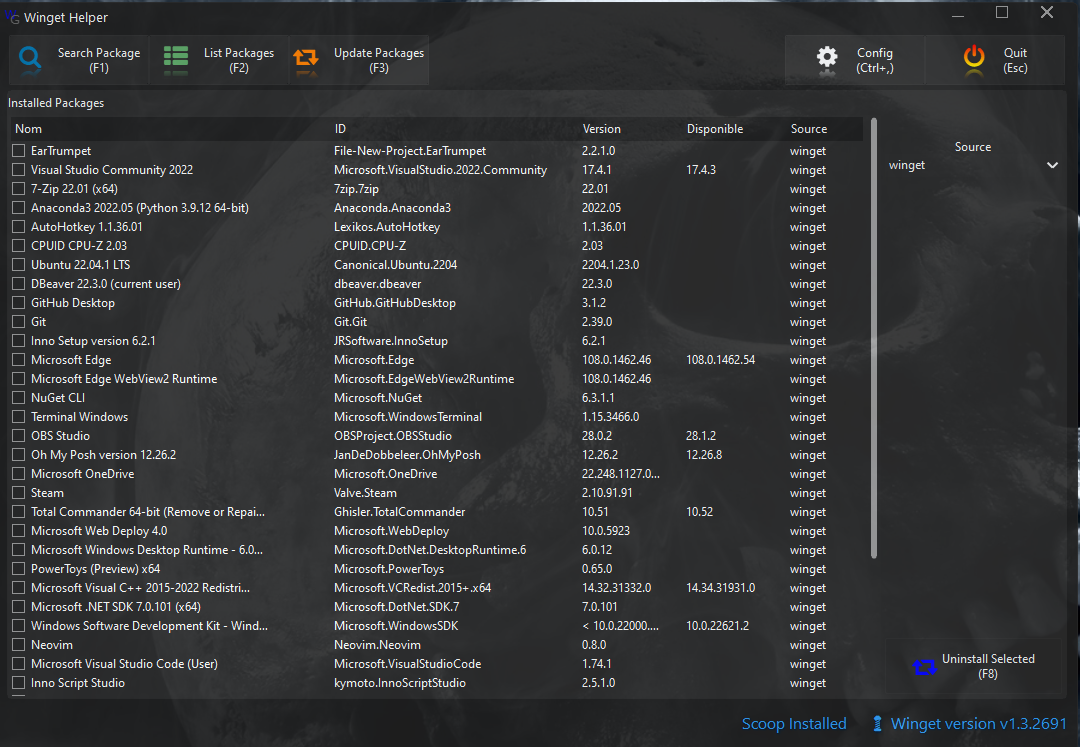This screenshot has width=1080, height=747.
Task: Click available version 14.34.31931.0 for VCRedist
Action: click(x=720, y=588)
